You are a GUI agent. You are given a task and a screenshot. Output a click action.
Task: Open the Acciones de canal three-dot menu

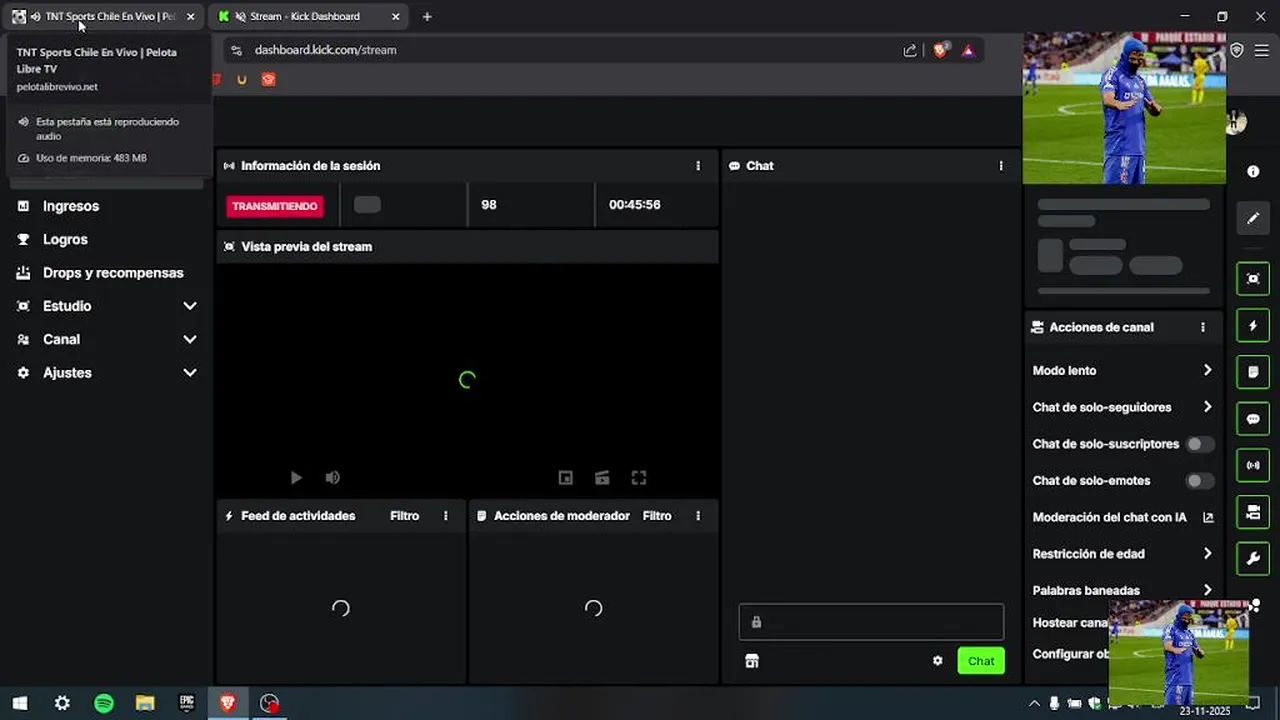[x=1203, y=327]
